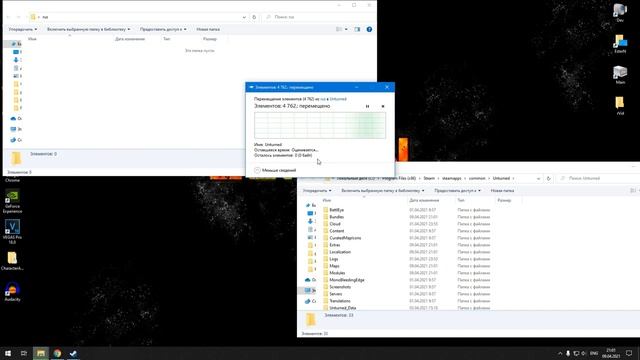Select the Content folder
This screenshot has width=640, height=360.
[337, 231]
